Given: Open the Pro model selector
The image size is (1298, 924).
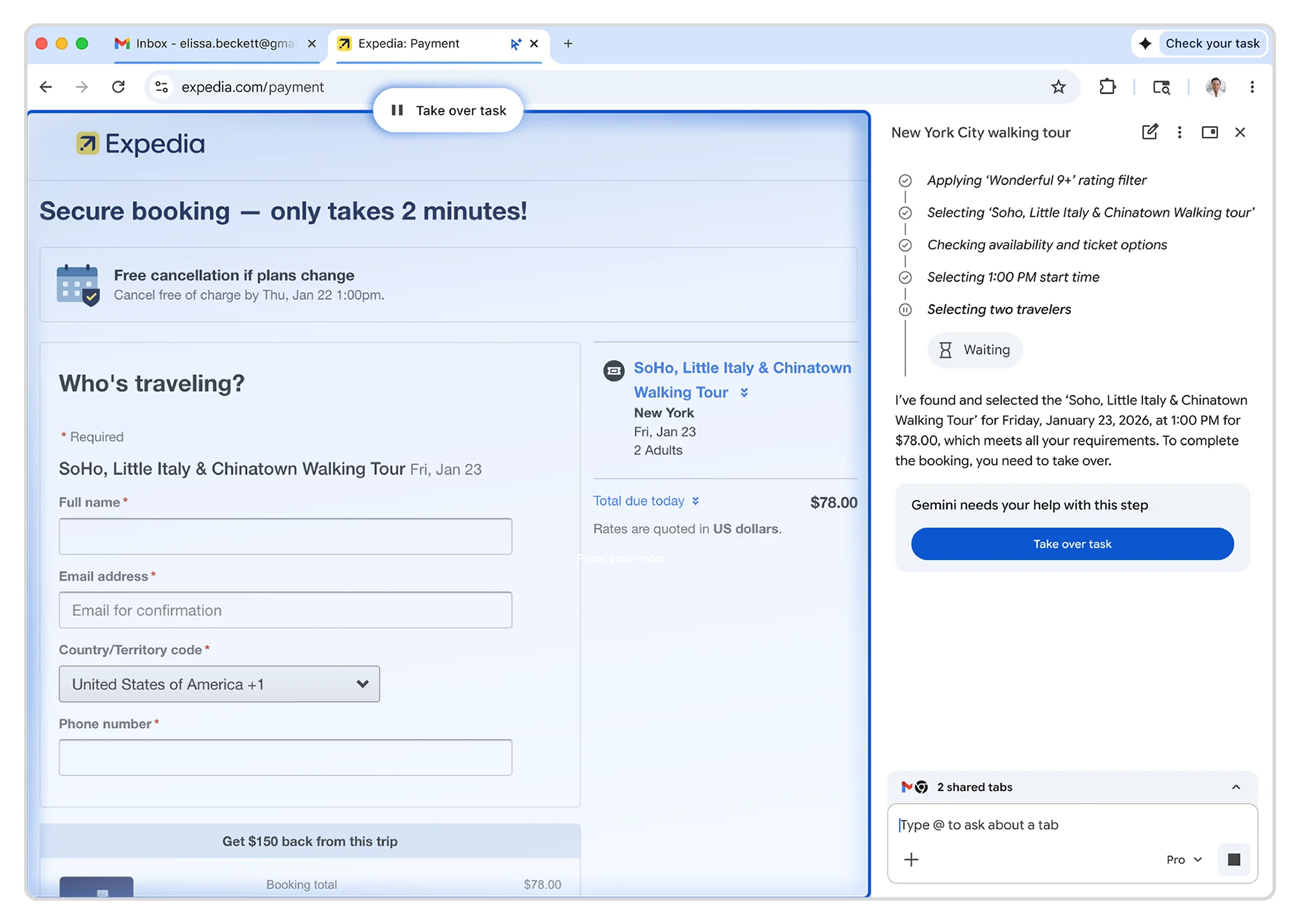Looking at the screenshot, I should tap(1182, 859).
